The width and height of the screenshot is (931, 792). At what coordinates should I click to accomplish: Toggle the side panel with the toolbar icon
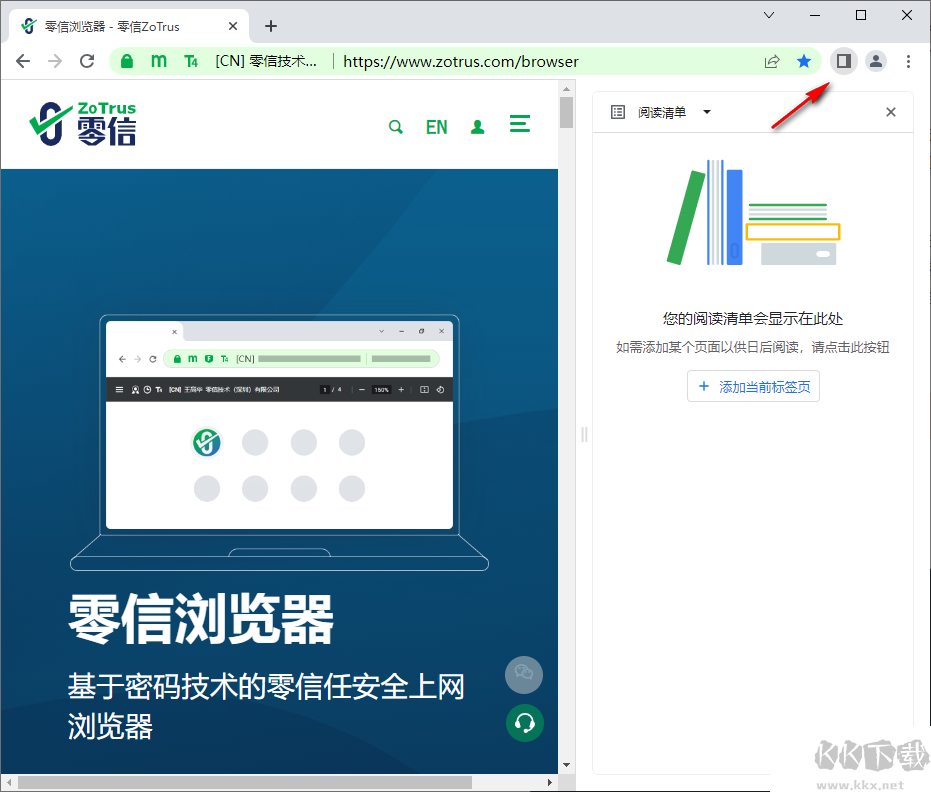pyautogui.click(x=843, y=61)
